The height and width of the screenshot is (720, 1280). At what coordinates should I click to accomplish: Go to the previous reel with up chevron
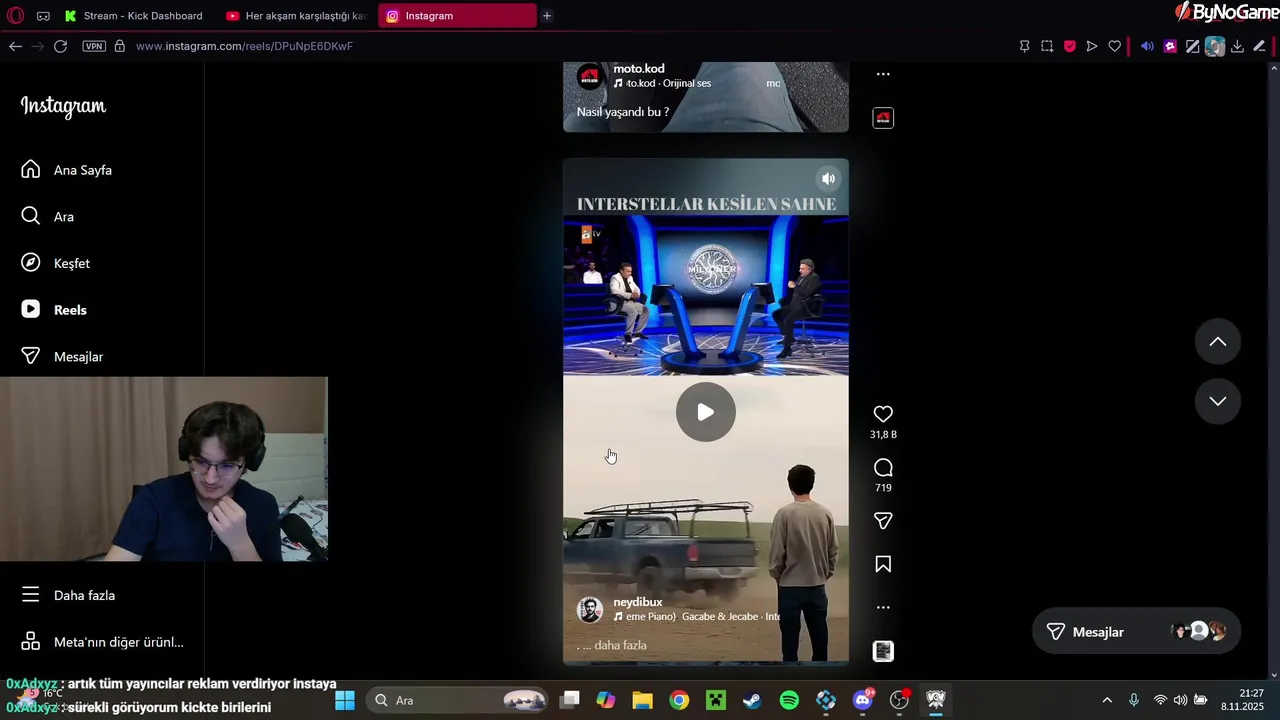coord(1218,342)
